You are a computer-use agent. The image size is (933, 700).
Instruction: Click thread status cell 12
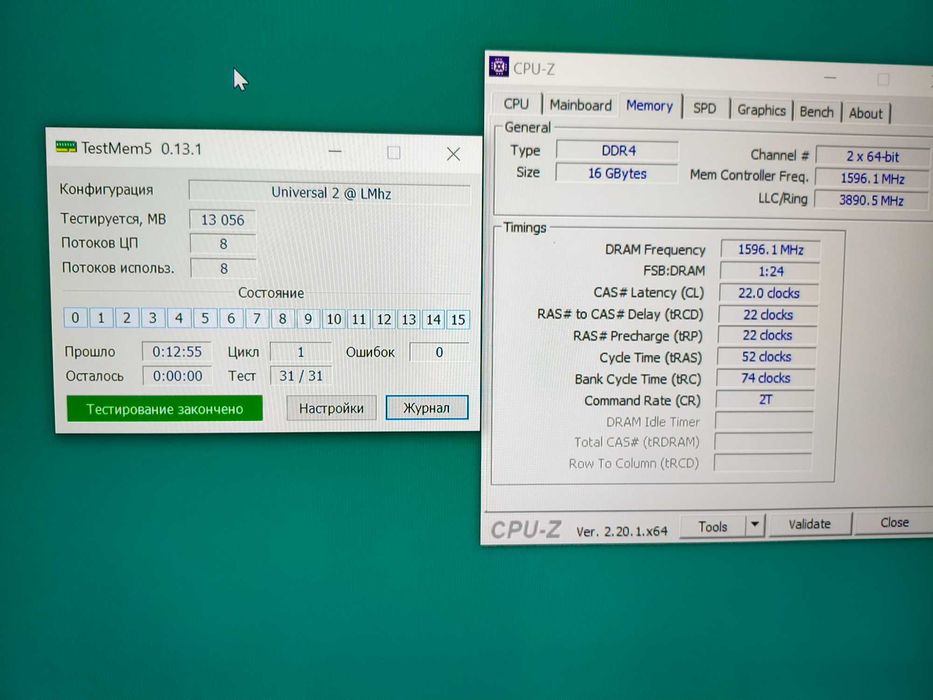(384, 320)
